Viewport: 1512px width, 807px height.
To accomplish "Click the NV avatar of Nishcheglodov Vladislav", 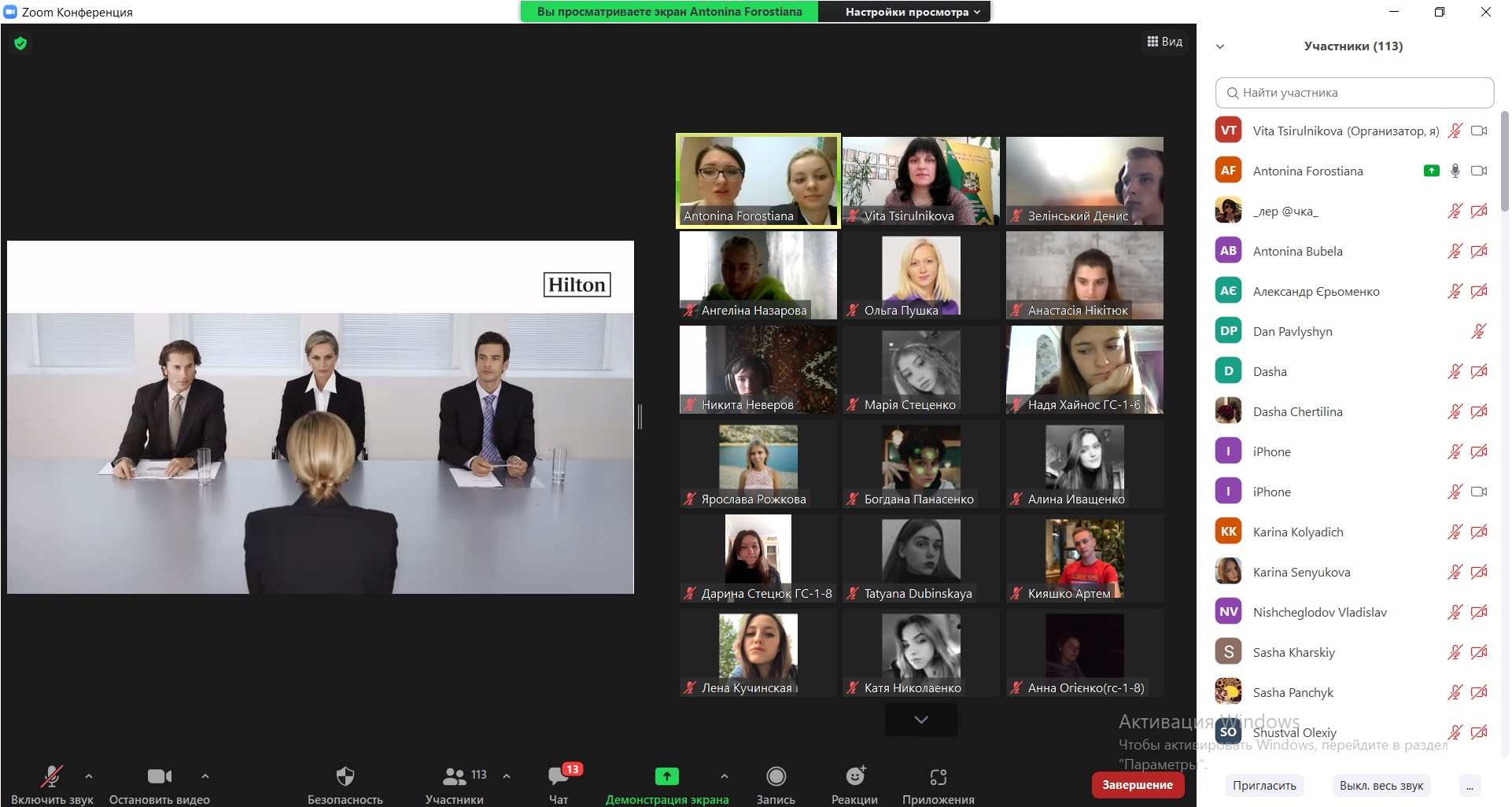I will pyautogui.click(x=1228, y=612).
